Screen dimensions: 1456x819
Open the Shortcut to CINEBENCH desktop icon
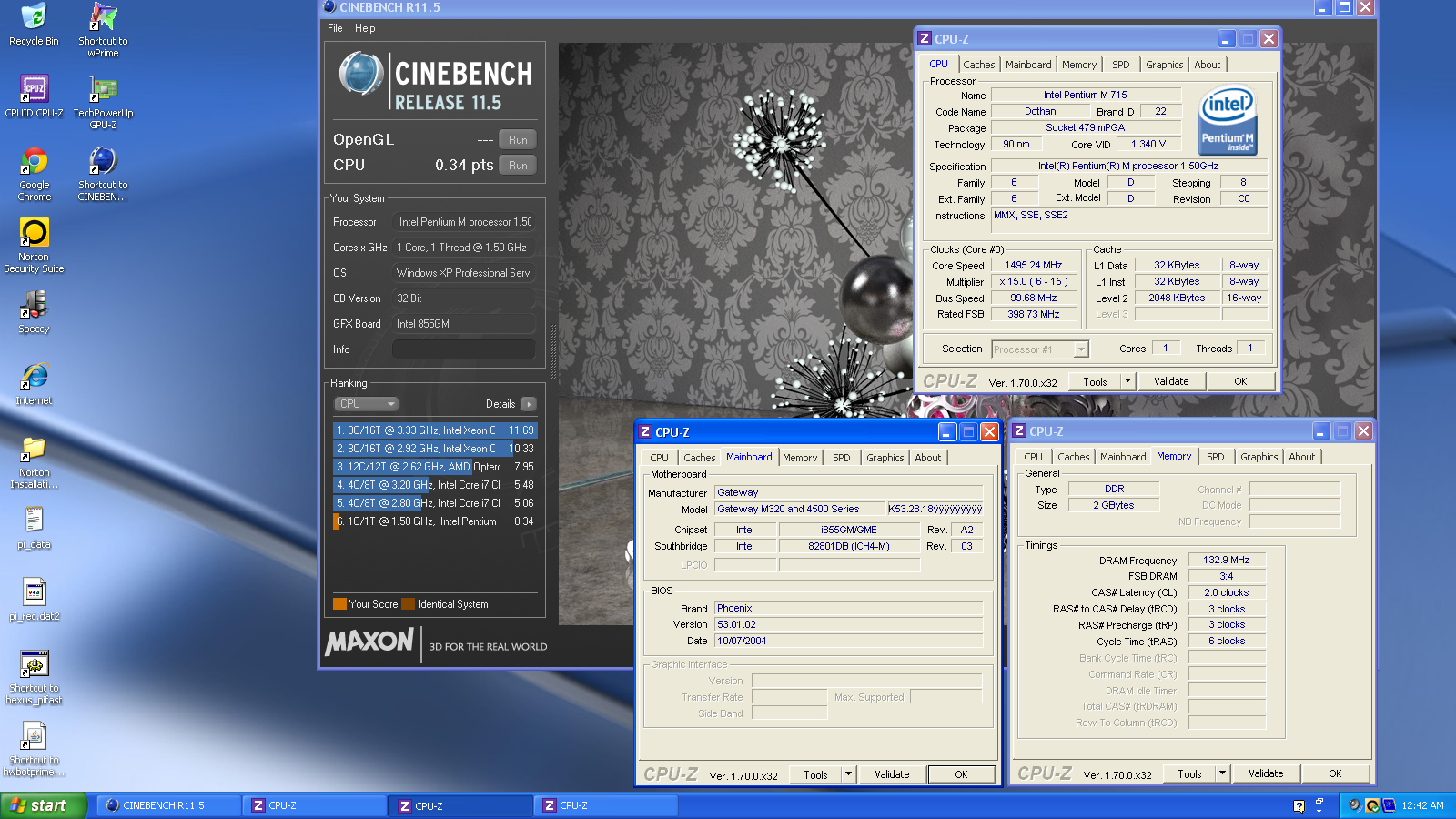pos(103,174)
